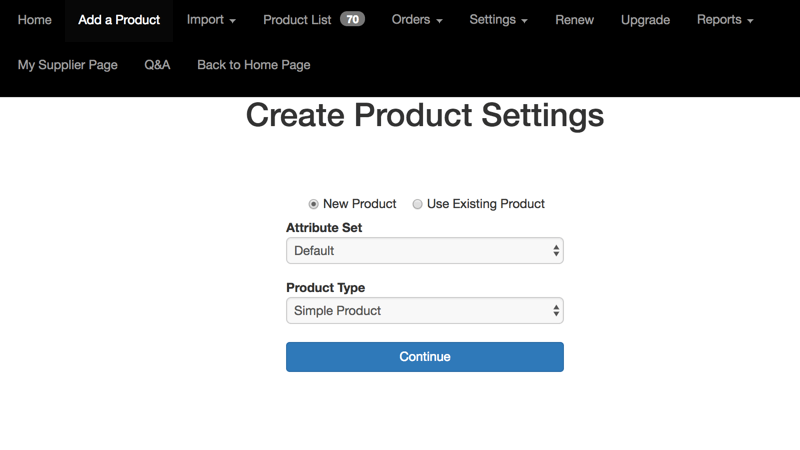This screenshot has width=800, height=450.
Task: Open the Attribute Set dropdown
Action: click(x=424, y=251)
